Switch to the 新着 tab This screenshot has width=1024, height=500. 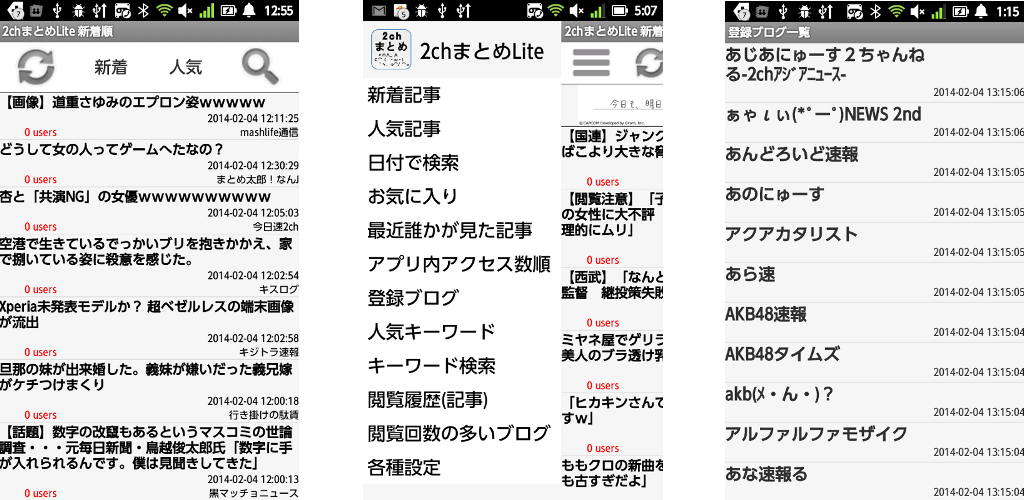click(x=110, y=67)
